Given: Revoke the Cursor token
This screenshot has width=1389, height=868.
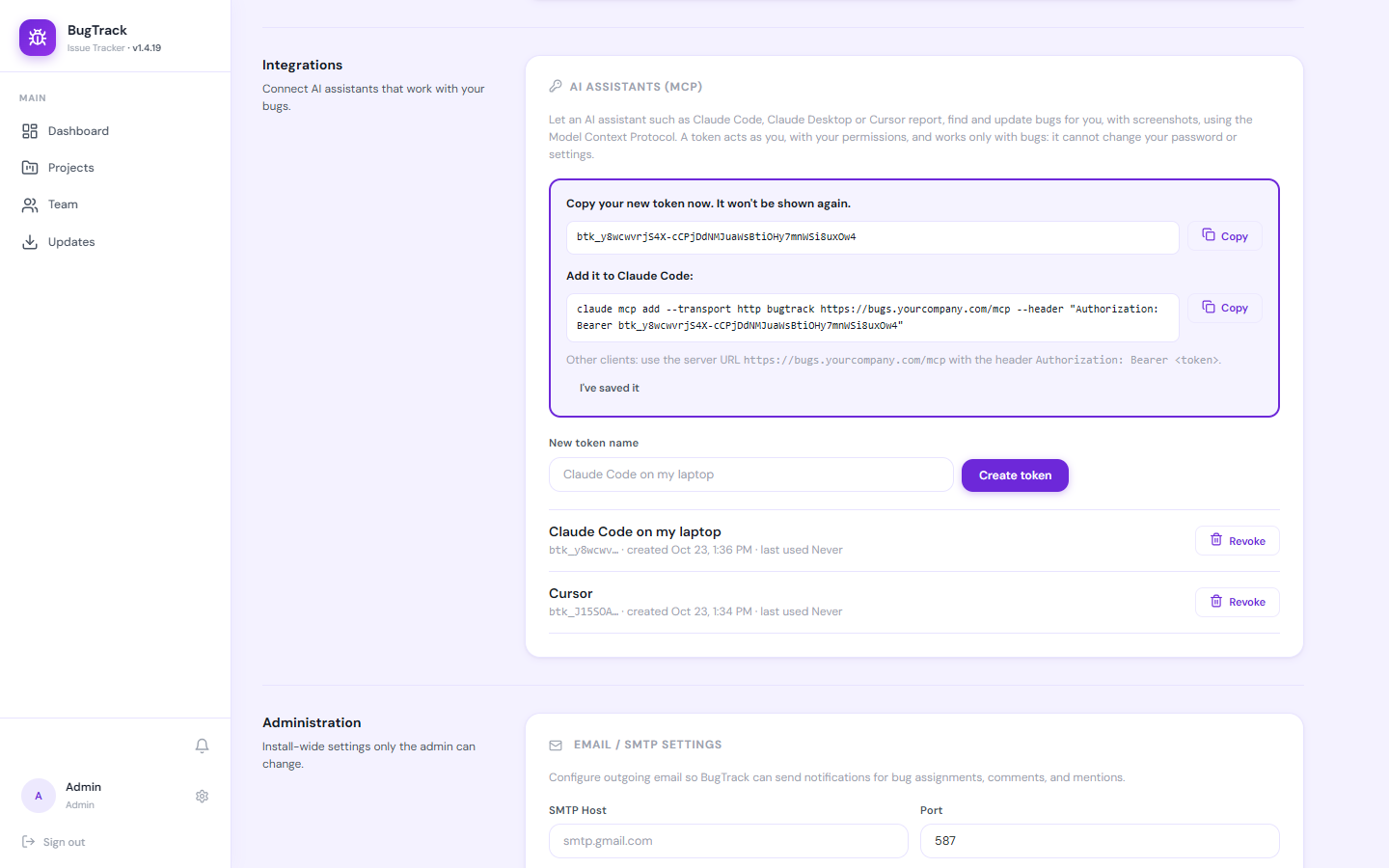Looking at the screenshot, I should 1238,602.
